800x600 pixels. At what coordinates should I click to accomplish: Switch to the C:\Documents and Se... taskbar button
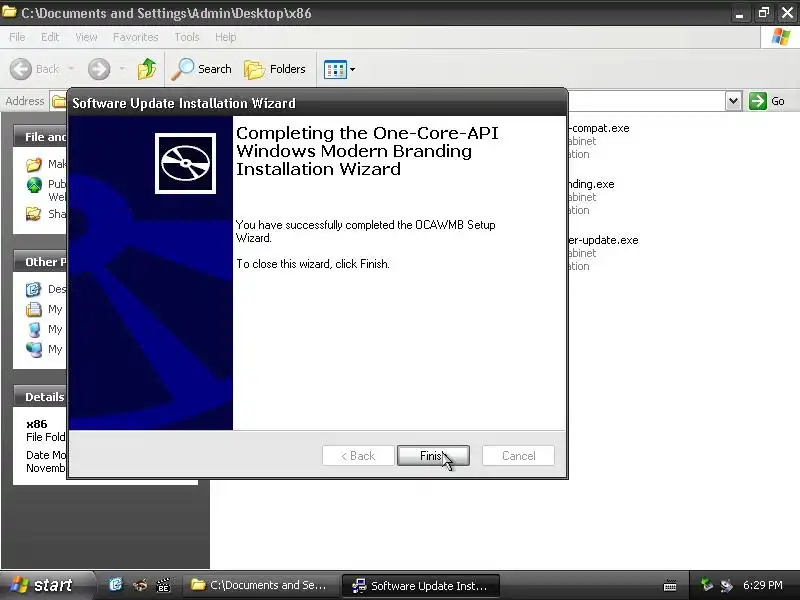pos(260,585)
